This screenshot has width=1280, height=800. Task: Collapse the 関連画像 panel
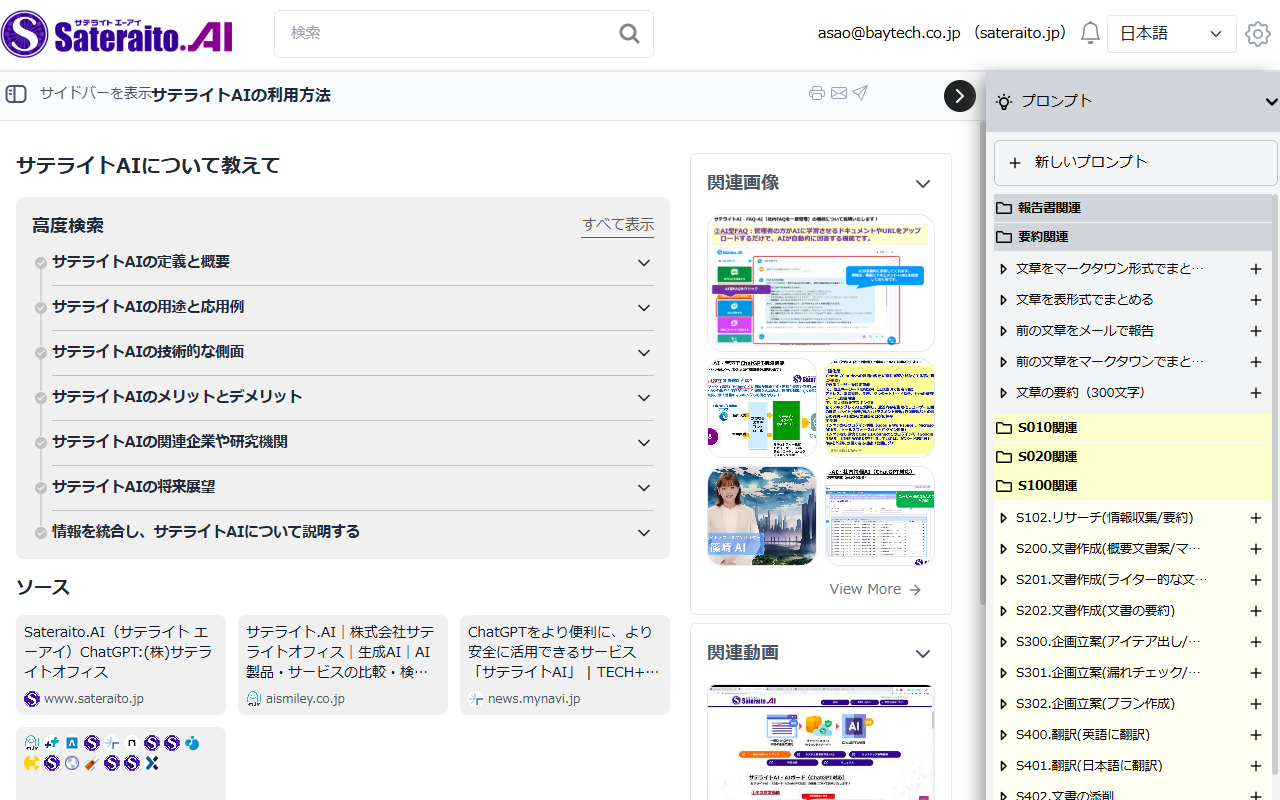tap(923, 183)
